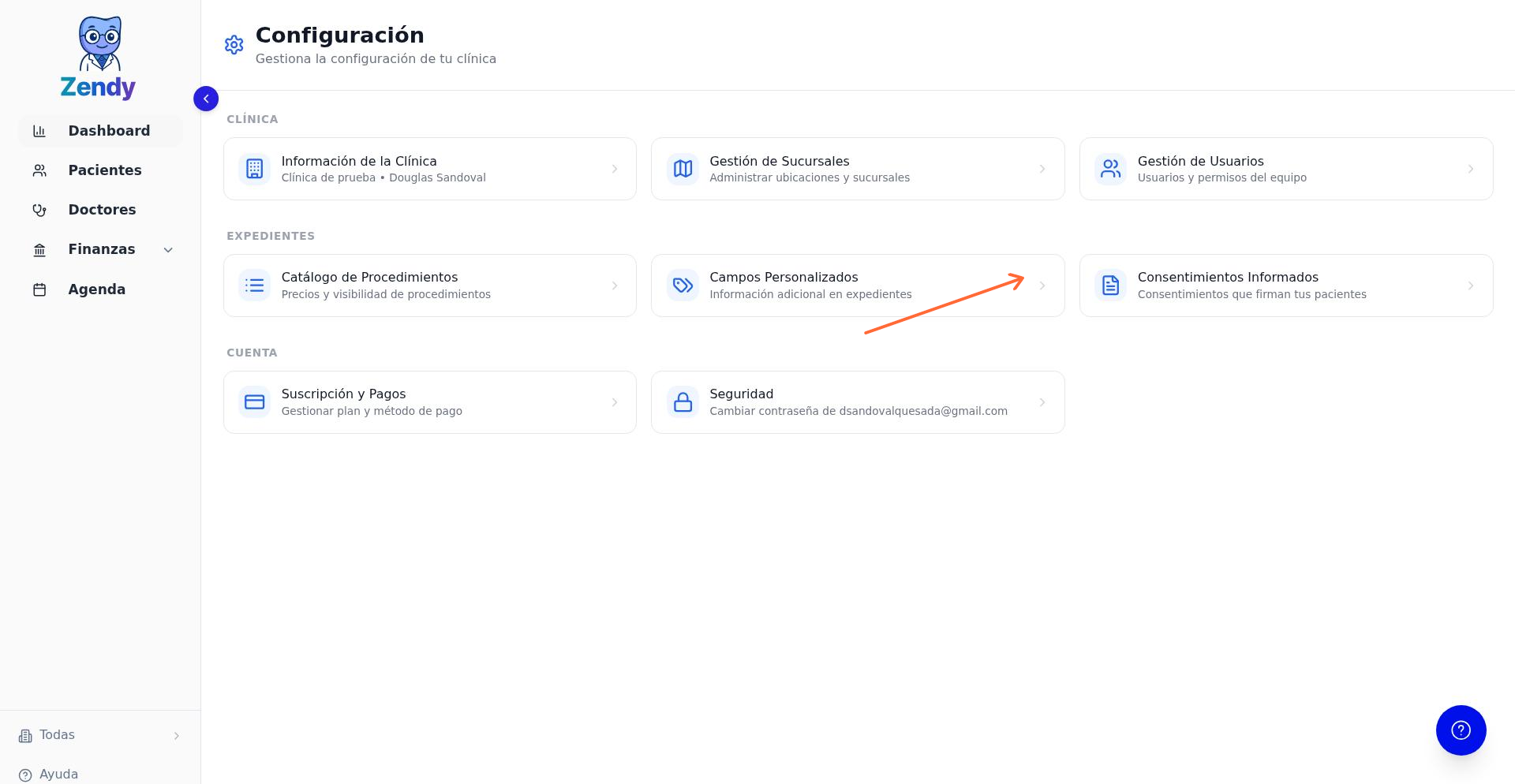Viewport: 1515px width, 784px height.
Task: Expand the Todas branch selector
Action: [176, 735]
